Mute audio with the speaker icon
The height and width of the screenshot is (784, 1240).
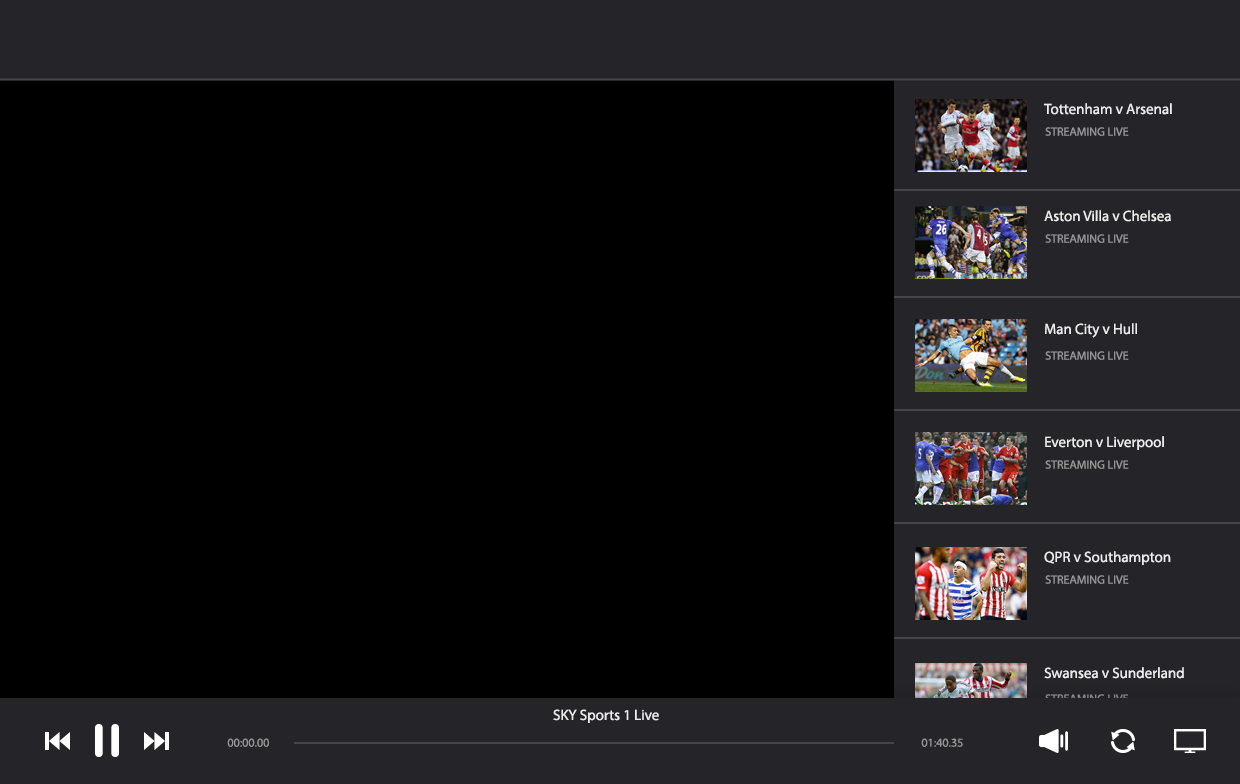(x=1054, y=741)
